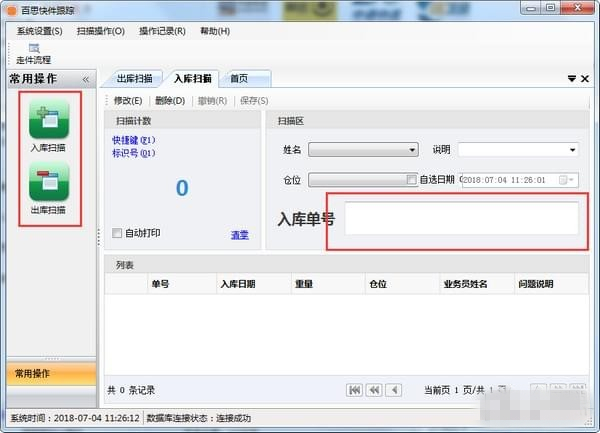The image size is (600, 433).
Task: Open the 系统设置(S) menu
Action: point(39,31)
